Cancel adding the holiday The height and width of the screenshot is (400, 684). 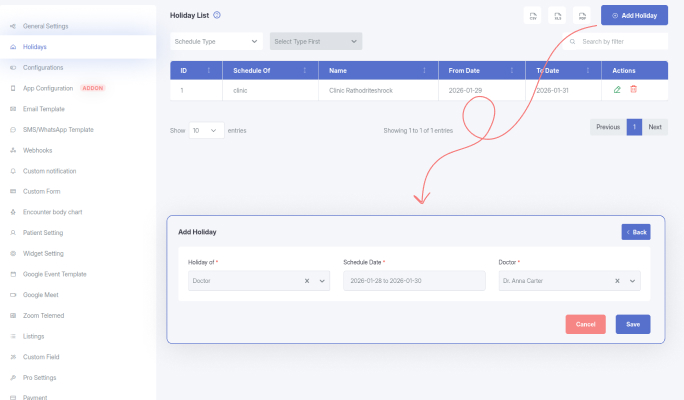tap(585, 324)
